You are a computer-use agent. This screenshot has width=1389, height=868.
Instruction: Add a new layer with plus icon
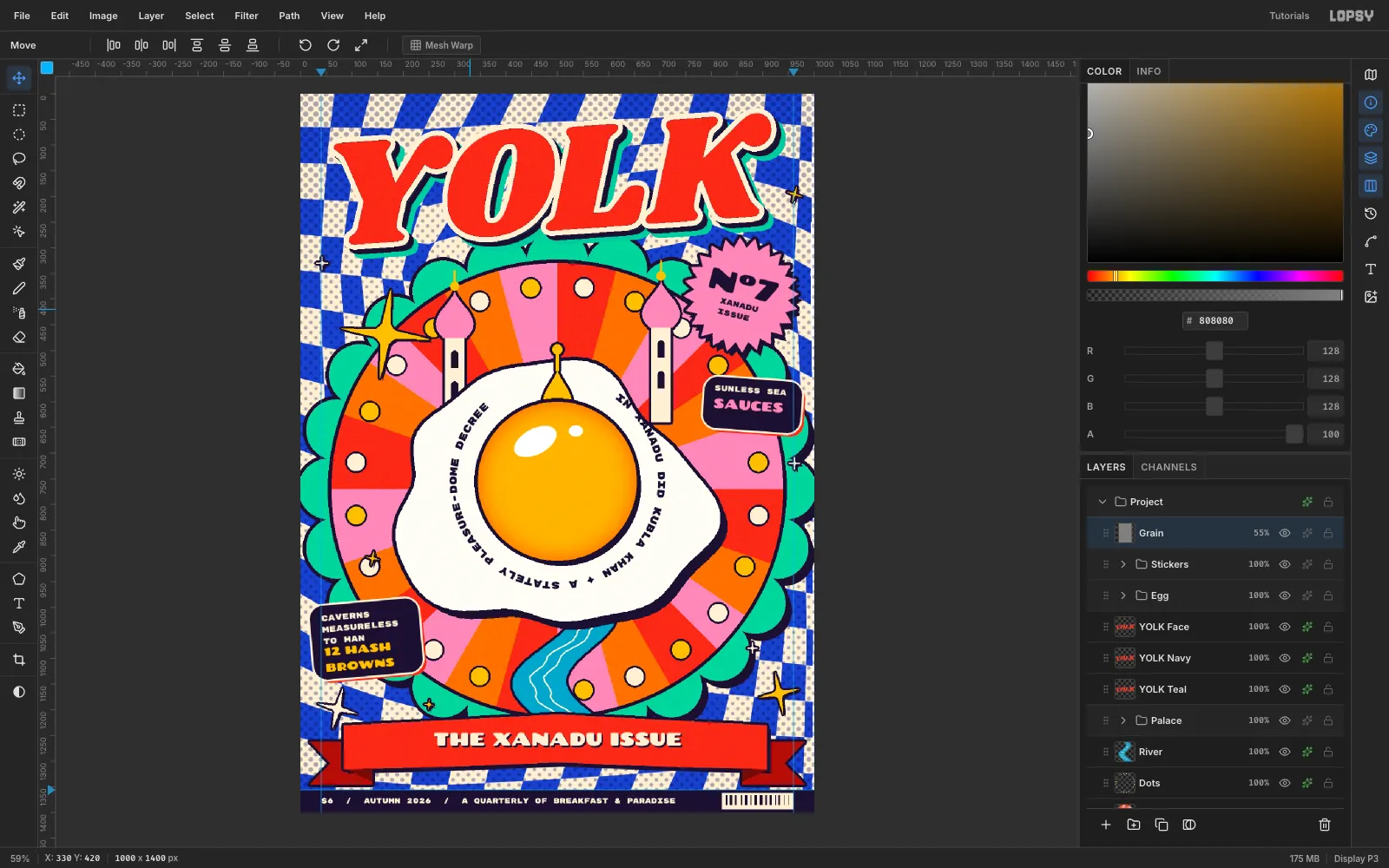click(x=1106, y=825)
